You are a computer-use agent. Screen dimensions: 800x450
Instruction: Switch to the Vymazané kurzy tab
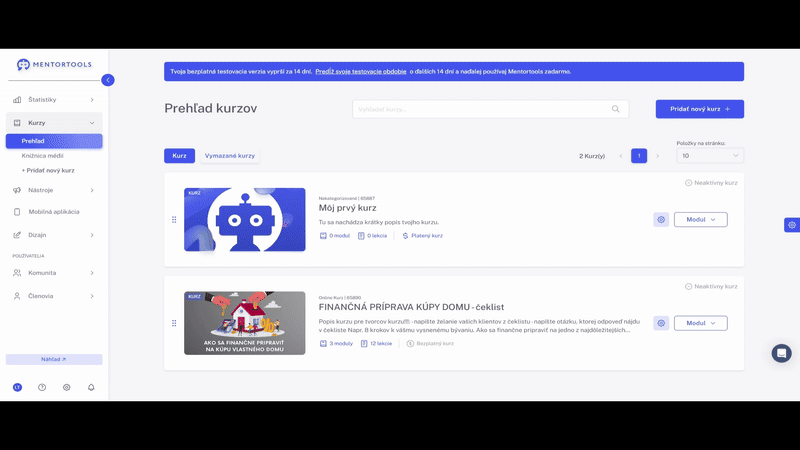coord(230,156)
